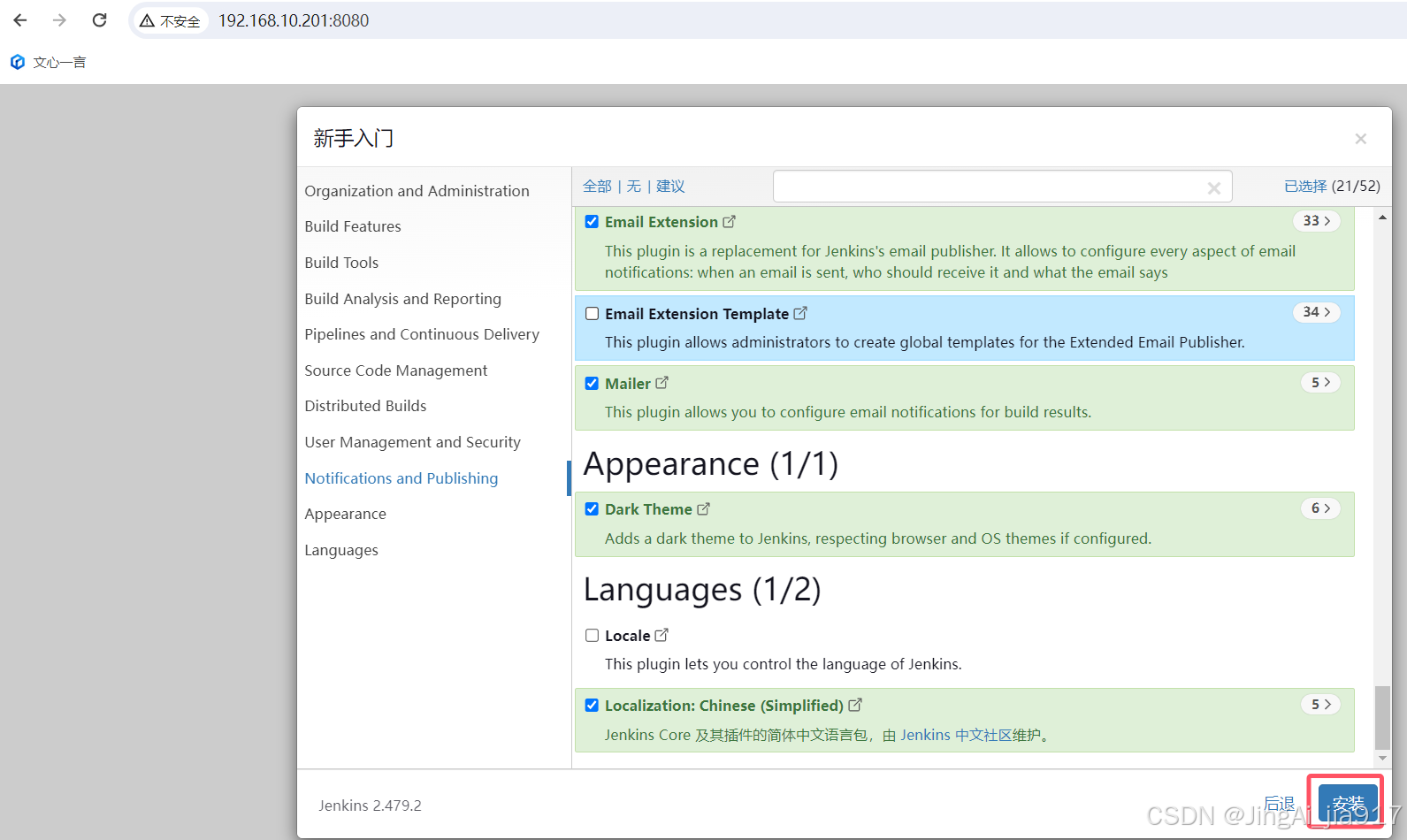Expand Localization Chinese's 5 dependencies

[x=1320, y=705]
